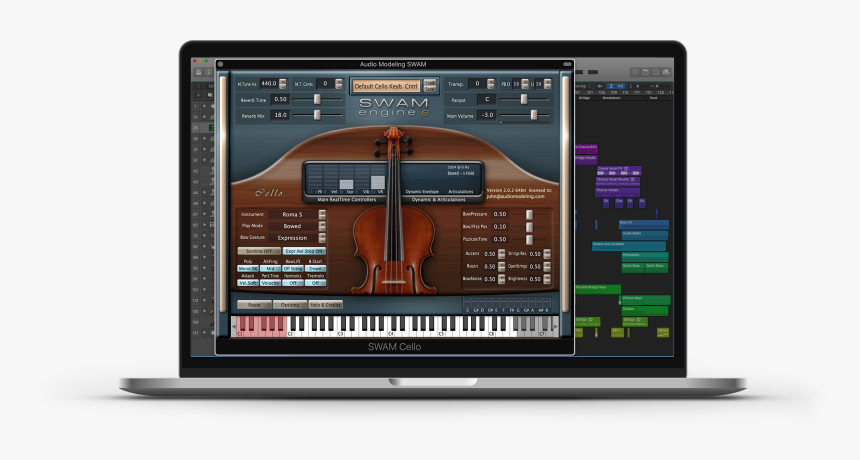Screen dimensions: 860x460
Task: Click the Main Volume slider handle
Action: coord(534,115)
